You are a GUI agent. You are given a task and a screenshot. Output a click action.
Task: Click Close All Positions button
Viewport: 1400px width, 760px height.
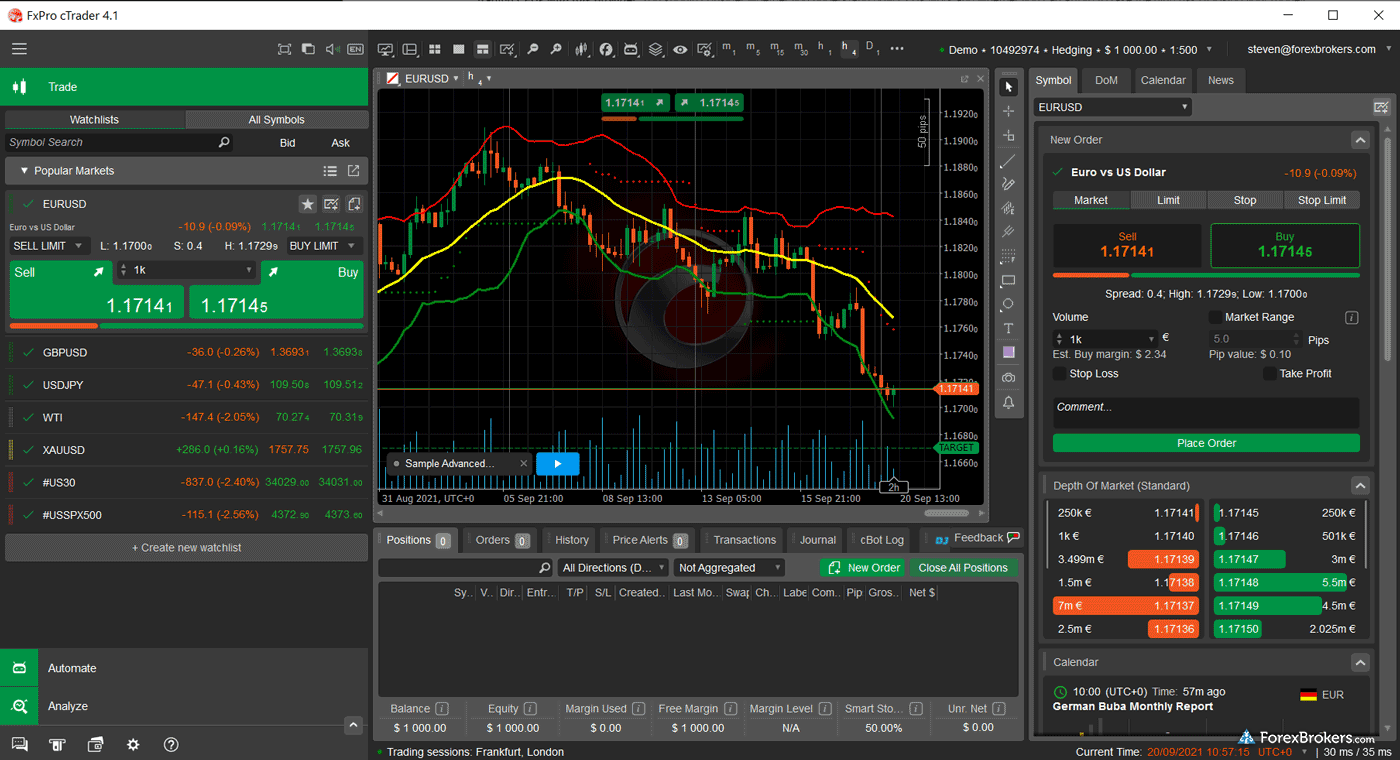tap(962, 568)
